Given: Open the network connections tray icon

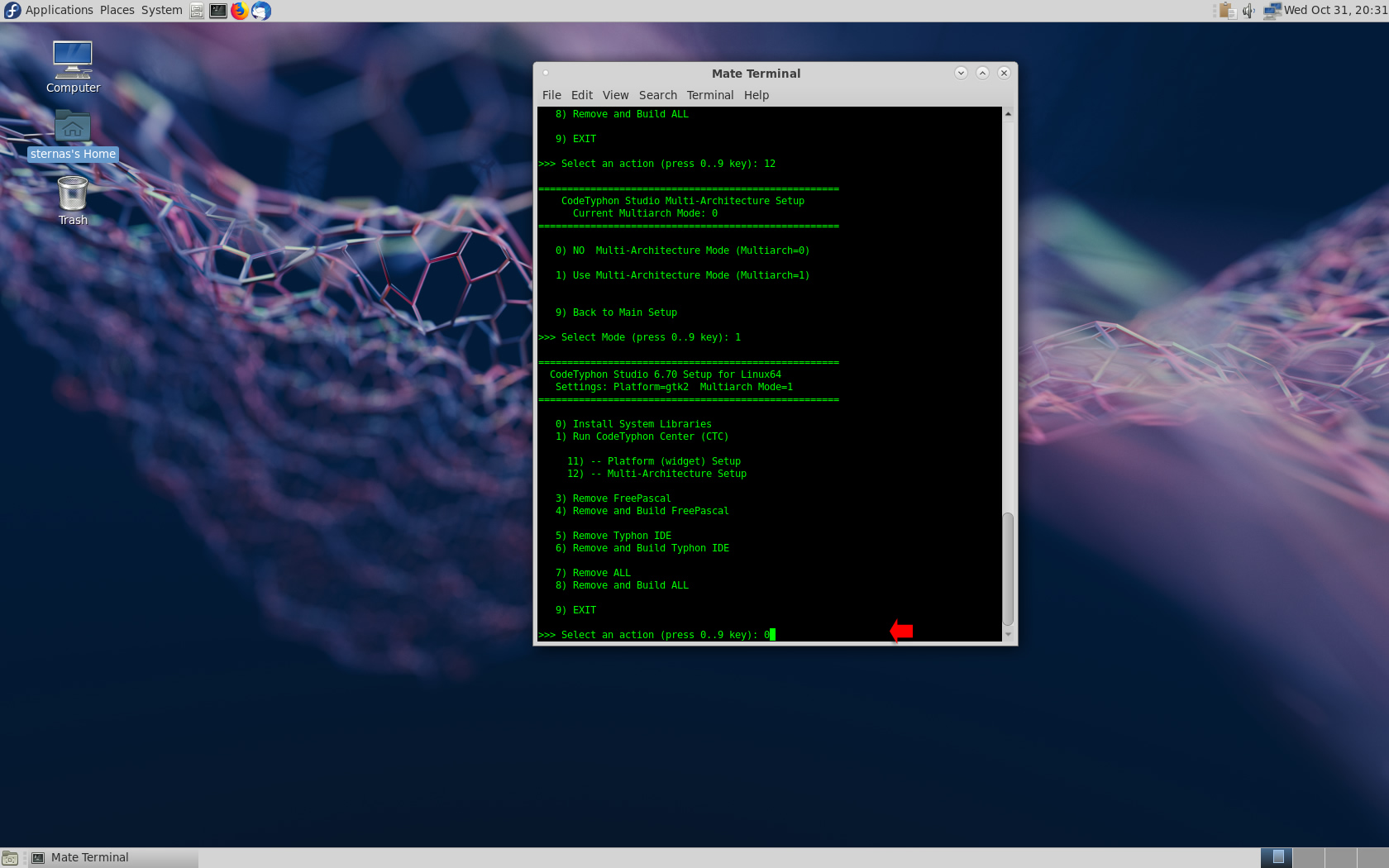Looking at the screenshot, I should tap(1272, 11).
